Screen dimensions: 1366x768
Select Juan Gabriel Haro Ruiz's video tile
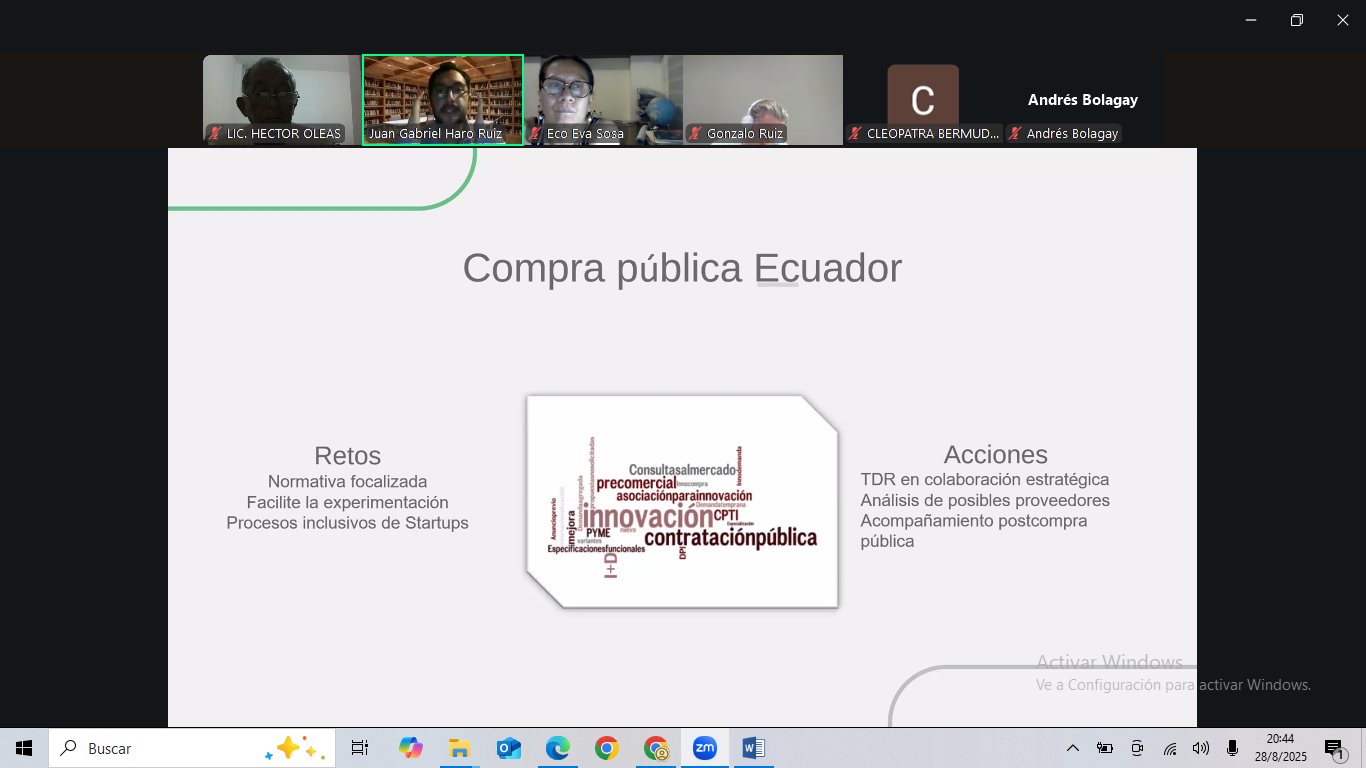tap(443, 98)
